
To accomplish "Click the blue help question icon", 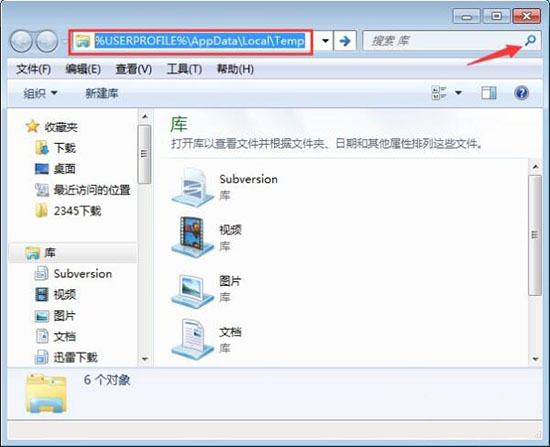I will pos(522,93).
